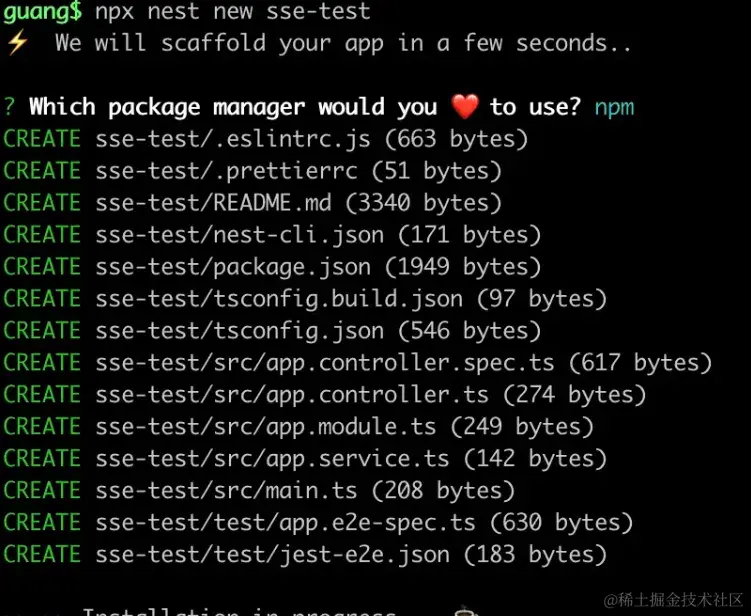
Task: Click the sse-test/.prettierrc file path
Action: pyautogui.click(x=227, y=171)
